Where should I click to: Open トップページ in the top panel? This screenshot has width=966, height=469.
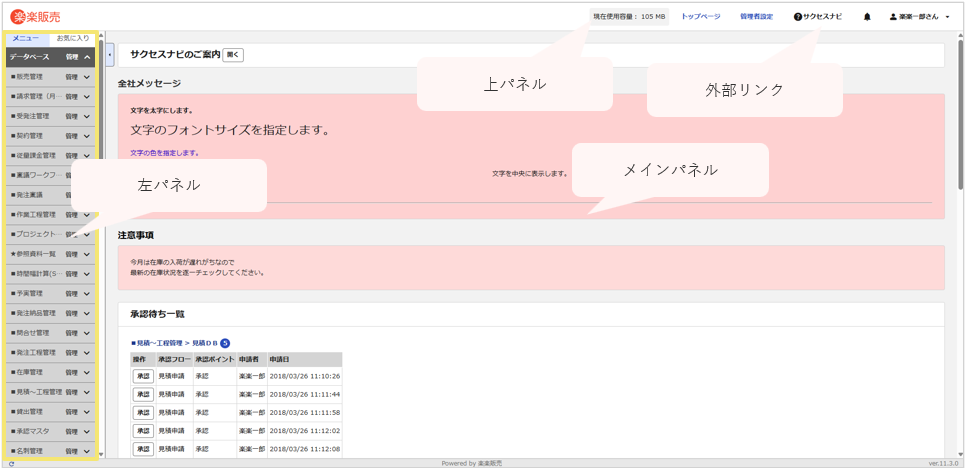[700, 17]
